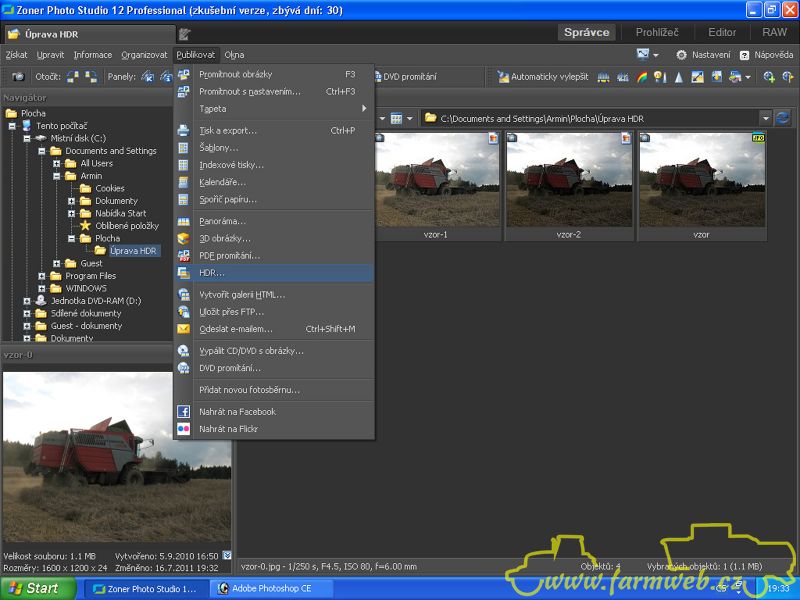Viewport: 800px width, 600px height.
Task: Expand the Program Files folder node
Action: (x=42, y=276)
